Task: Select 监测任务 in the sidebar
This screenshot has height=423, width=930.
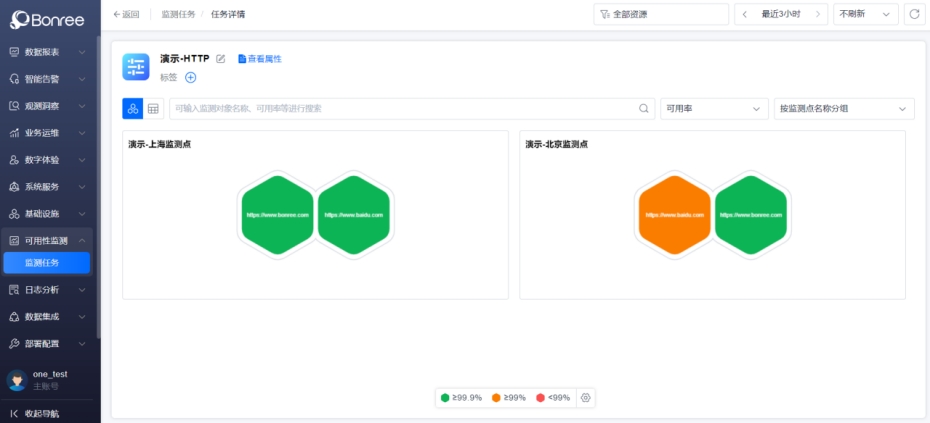Action: click(x=46, y=263)
